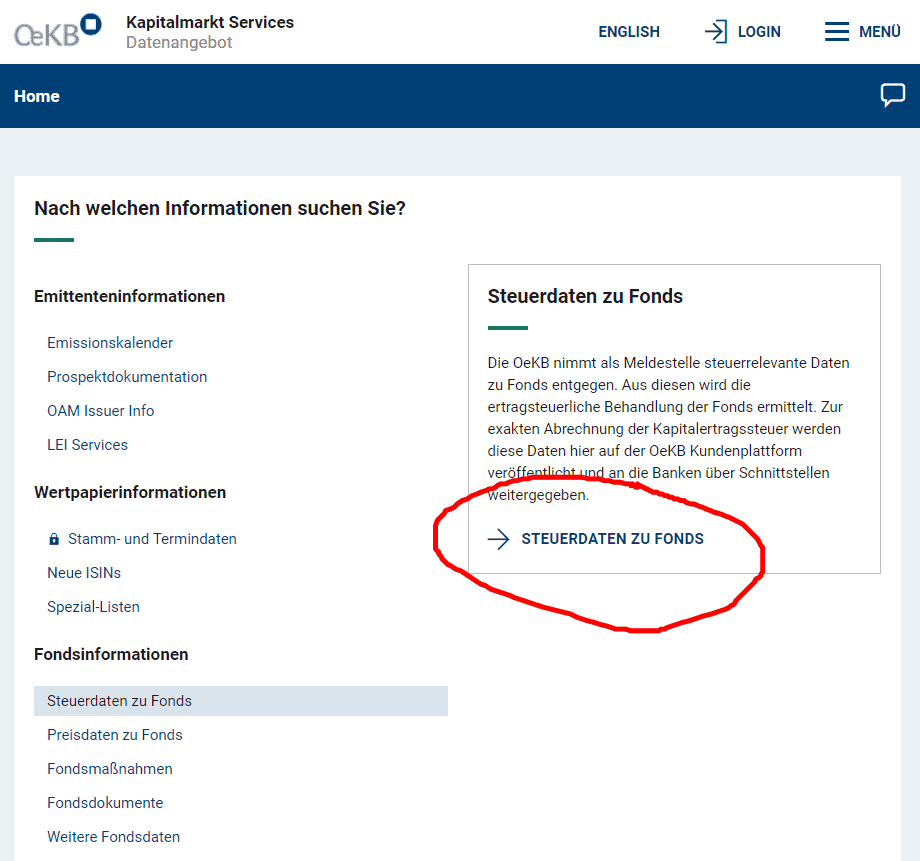Screen dimensions: 920x861
Task: Open Preisdaten zu Fonds
Action: click(115, 735)
